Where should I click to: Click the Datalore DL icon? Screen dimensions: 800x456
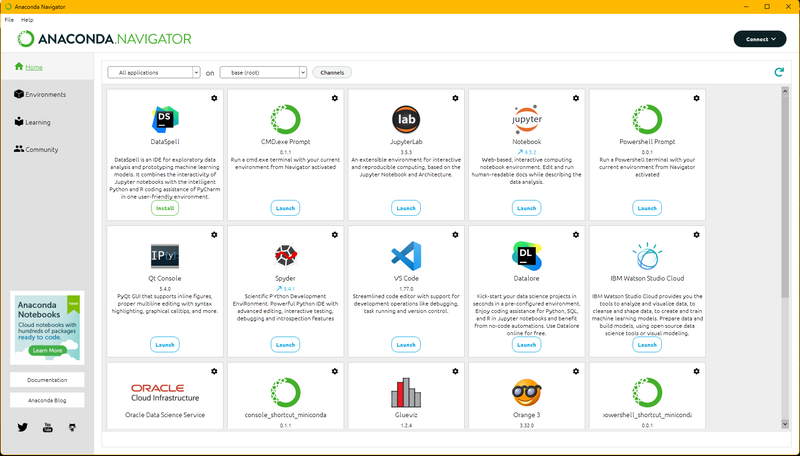click(527, 256)
